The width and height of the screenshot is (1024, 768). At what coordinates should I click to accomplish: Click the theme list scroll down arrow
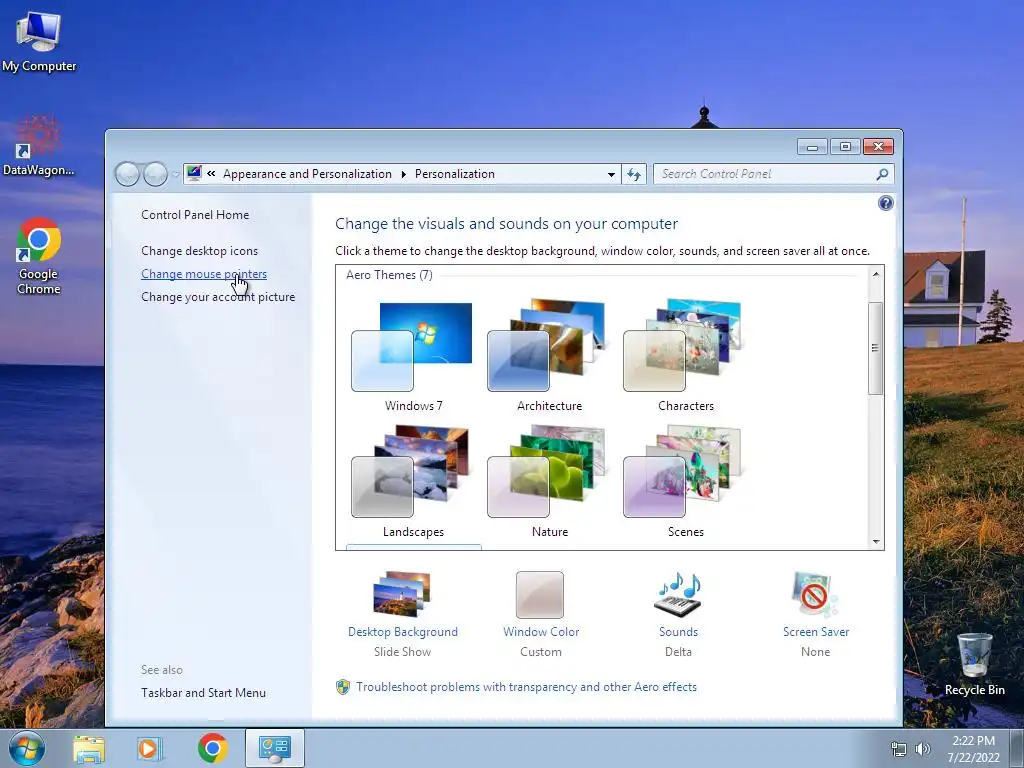coord(876,541)
